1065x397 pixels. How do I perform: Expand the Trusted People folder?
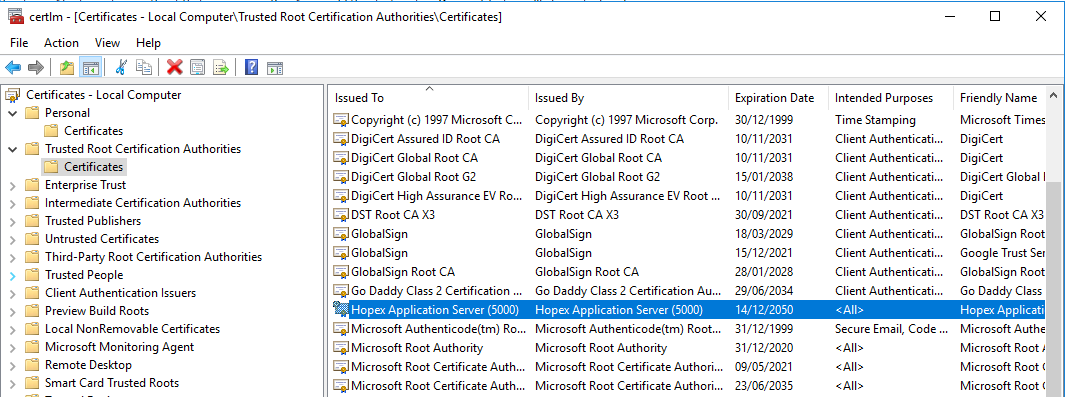click(13, 276)
